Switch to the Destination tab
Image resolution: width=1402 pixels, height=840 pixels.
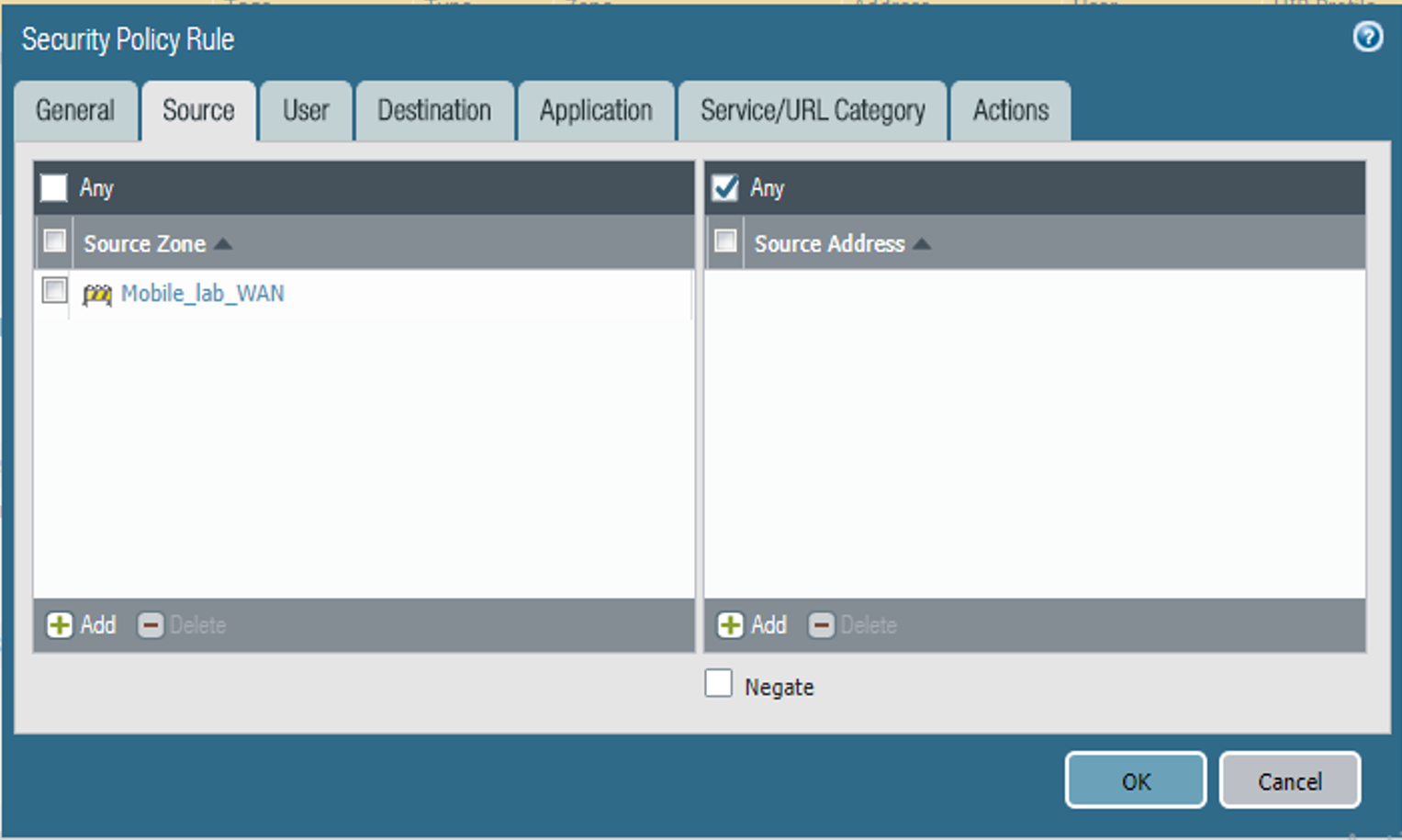[433, 110]
